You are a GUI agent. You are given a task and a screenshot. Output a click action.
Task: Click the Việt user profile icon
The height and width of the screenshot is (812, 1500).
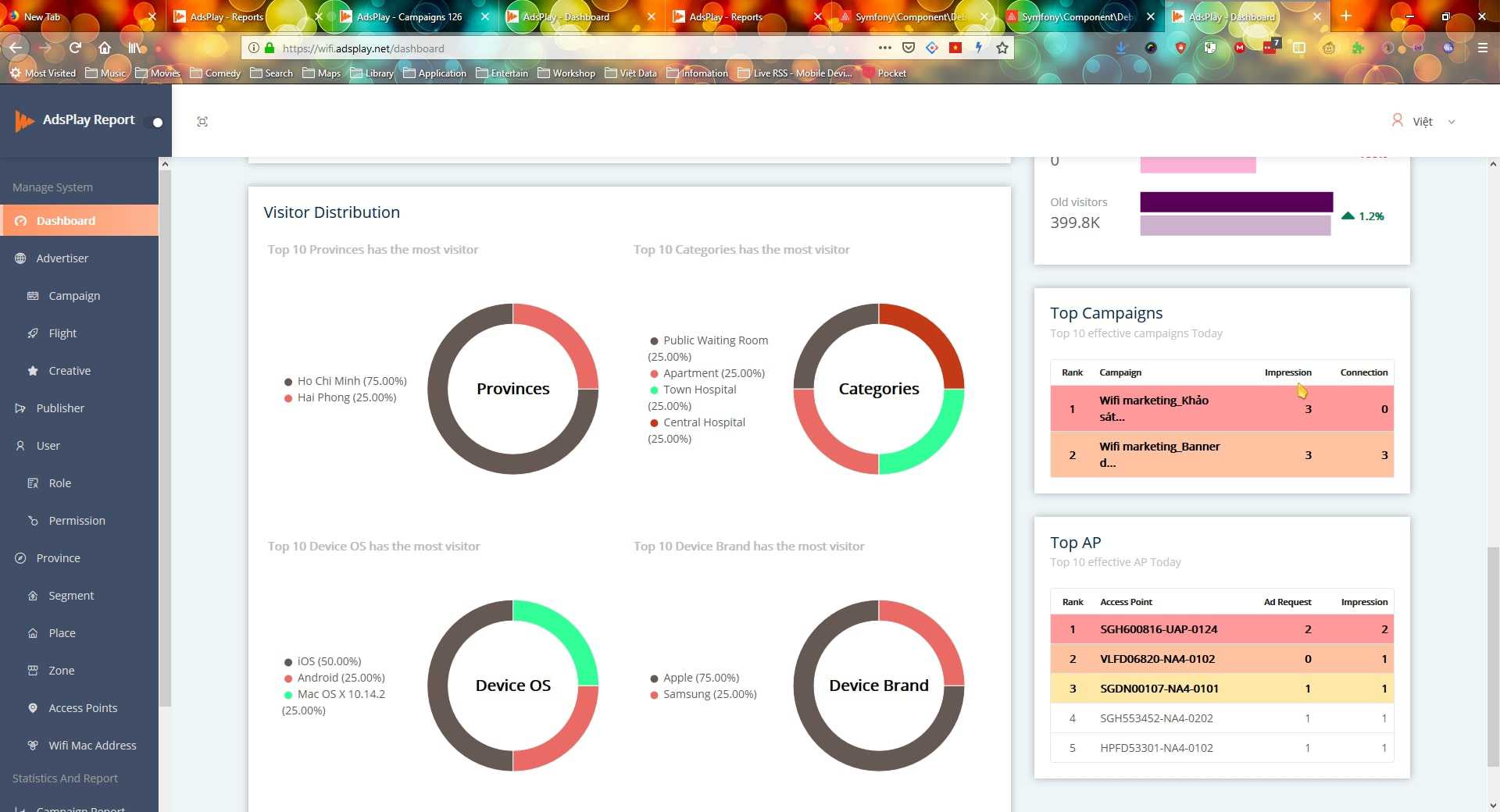coord(1397,120)
